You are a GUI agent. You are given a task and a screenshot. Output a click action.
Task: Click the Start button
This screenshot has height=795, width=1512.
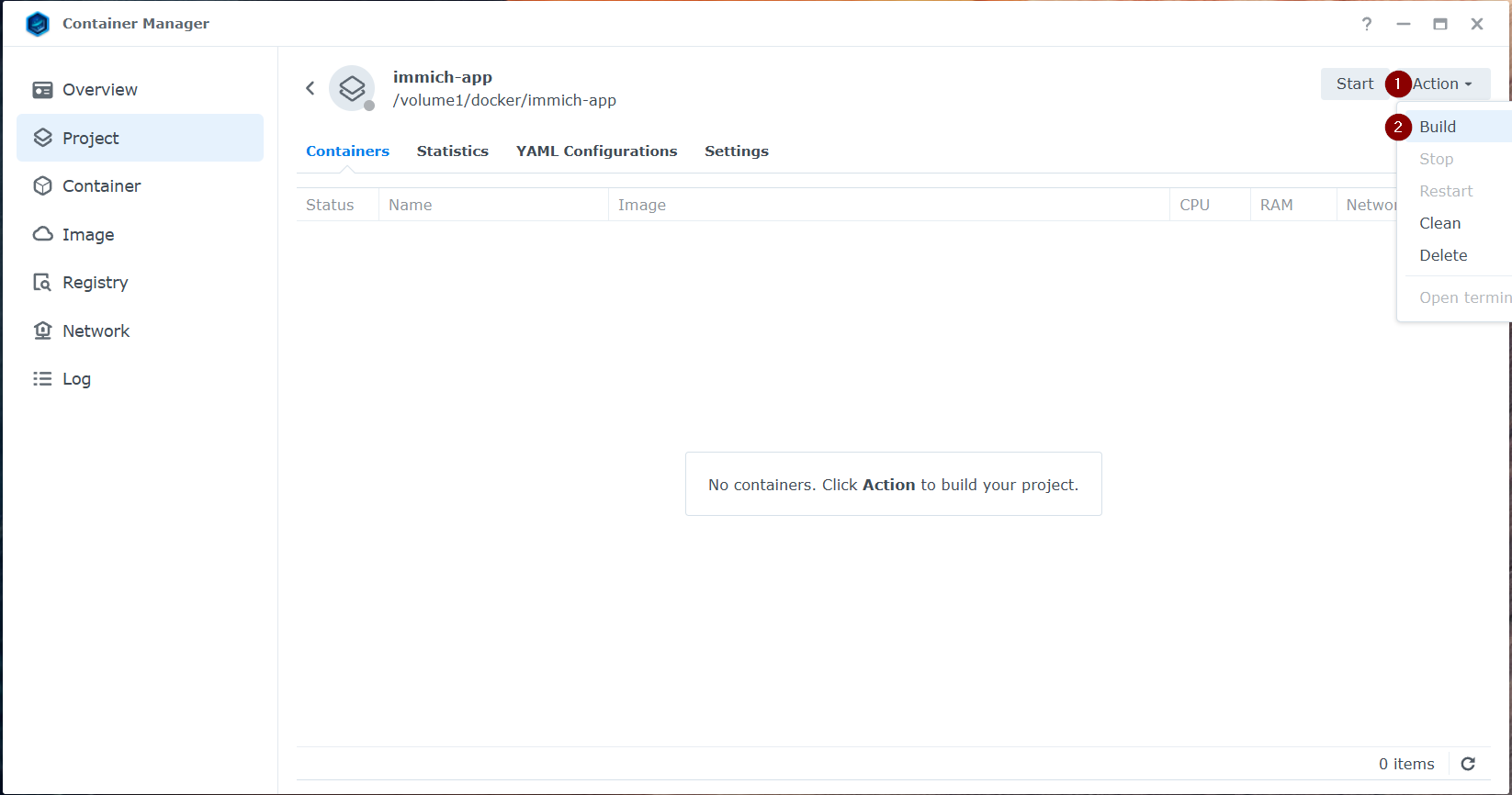pos(1355,84)
